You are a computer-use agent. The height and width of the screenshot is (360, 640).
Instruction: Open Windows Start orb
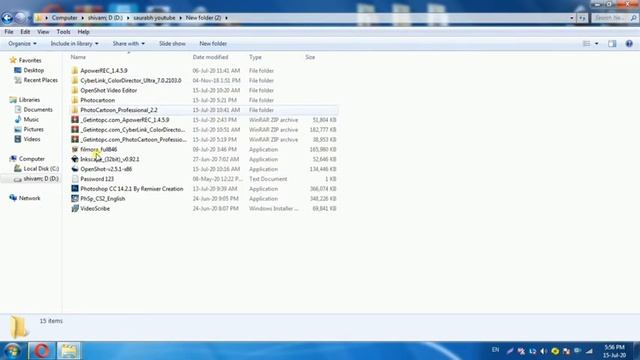[12, 351]
